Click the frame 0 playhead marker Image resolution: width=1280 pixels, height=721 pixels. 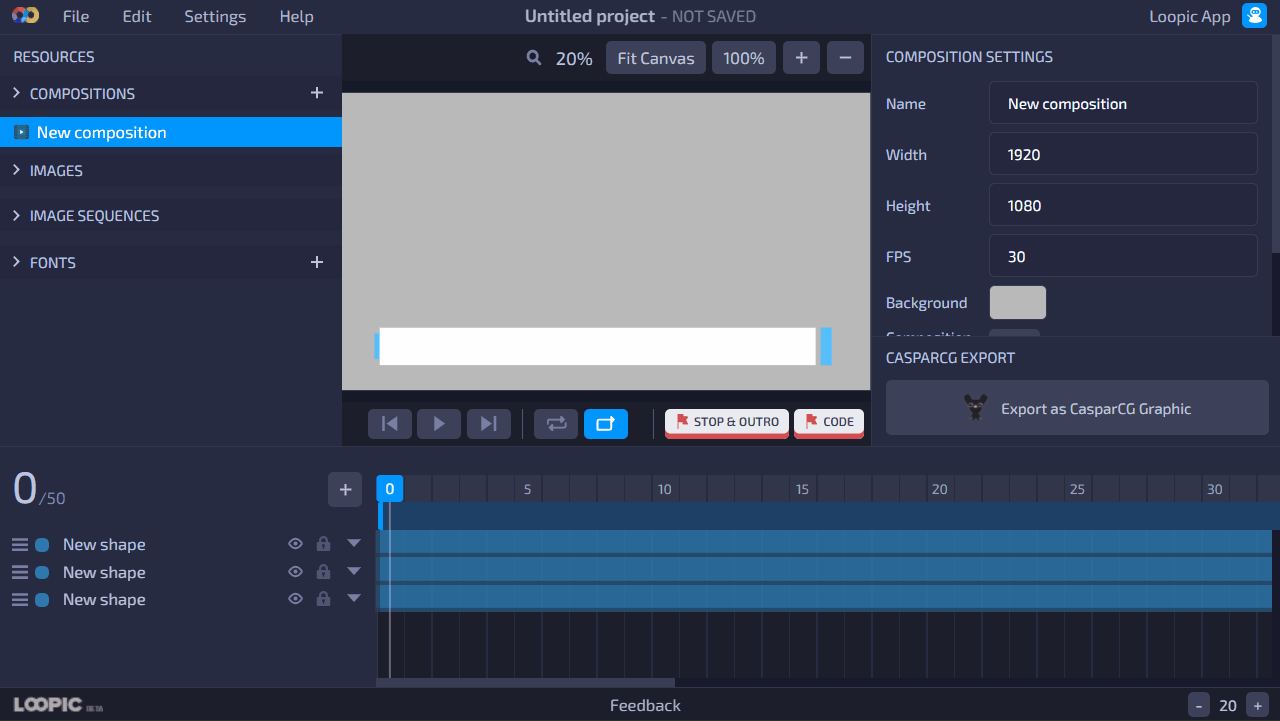[390, 489]
